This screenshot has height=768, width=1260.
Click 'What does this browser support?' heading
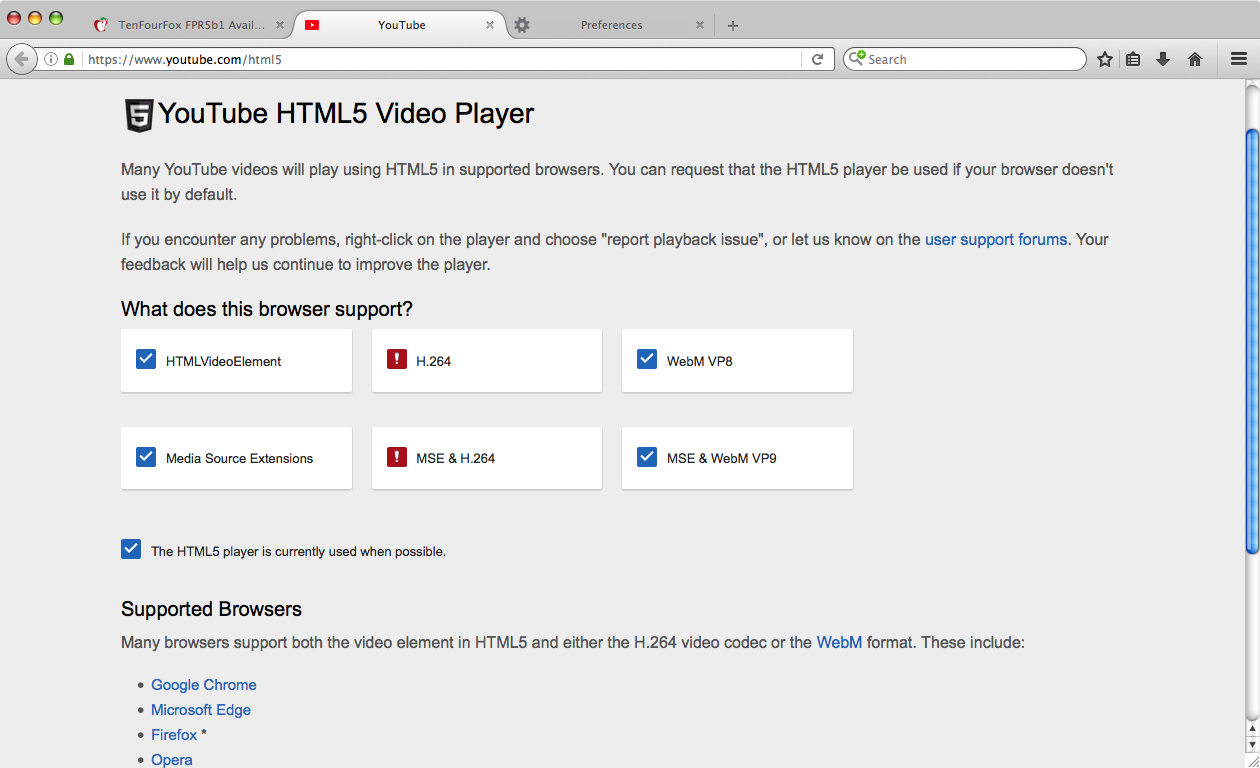[267, 309]
